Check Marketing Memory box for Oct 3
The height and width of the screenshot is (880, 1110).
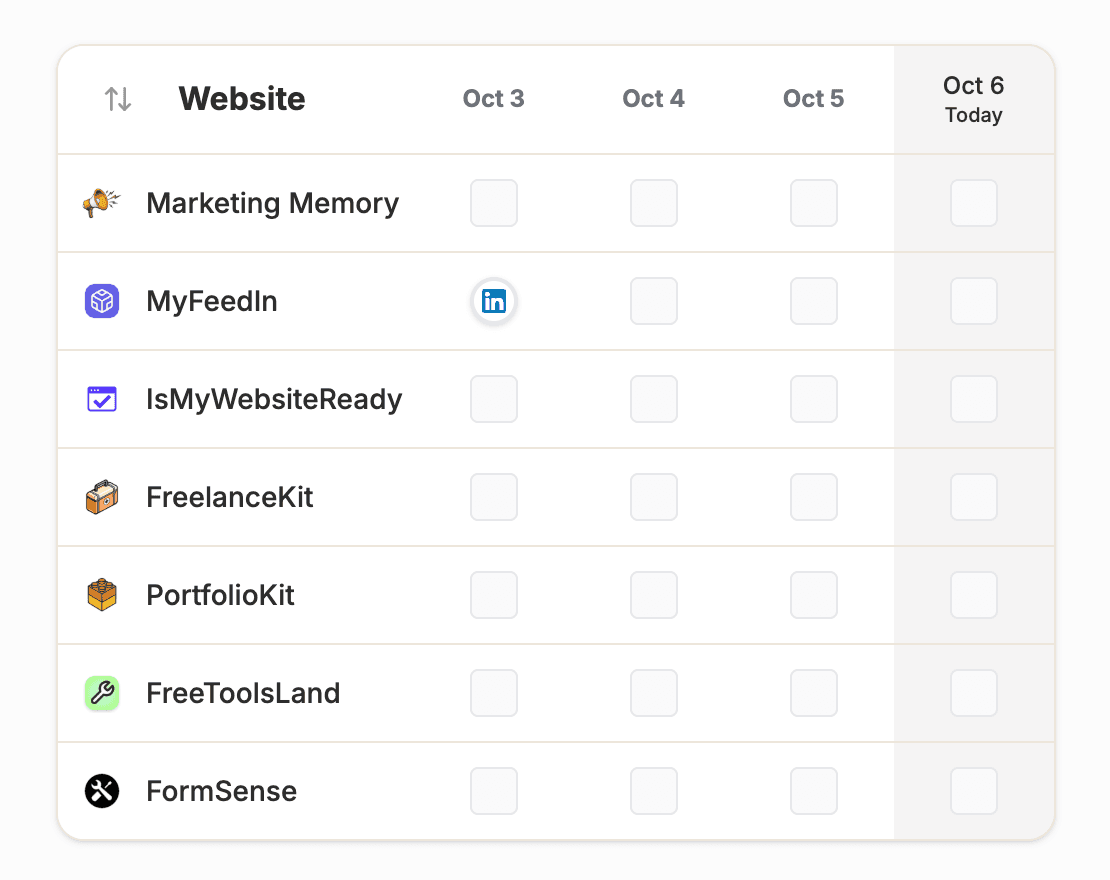click(x=494, y=203)
